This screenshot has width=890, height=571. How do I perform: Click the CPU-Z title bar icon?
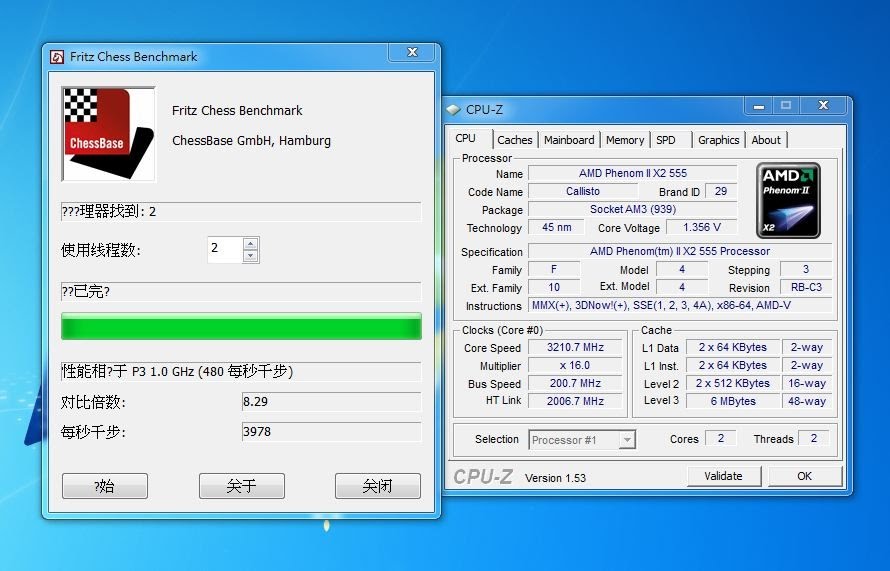click(453, 110)
